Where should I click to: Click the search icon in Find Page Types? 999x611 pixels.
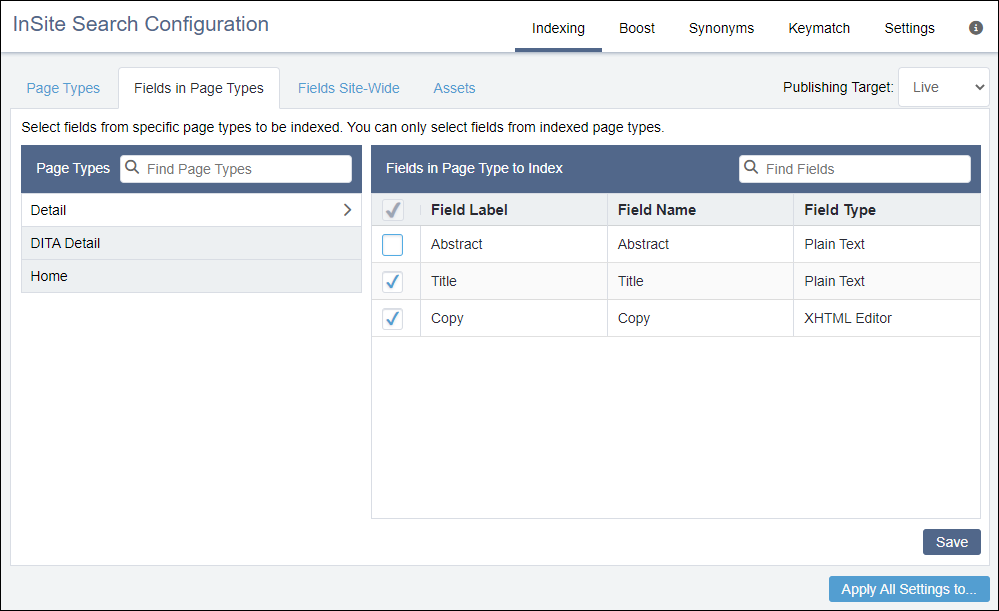(x=132, y=168)
